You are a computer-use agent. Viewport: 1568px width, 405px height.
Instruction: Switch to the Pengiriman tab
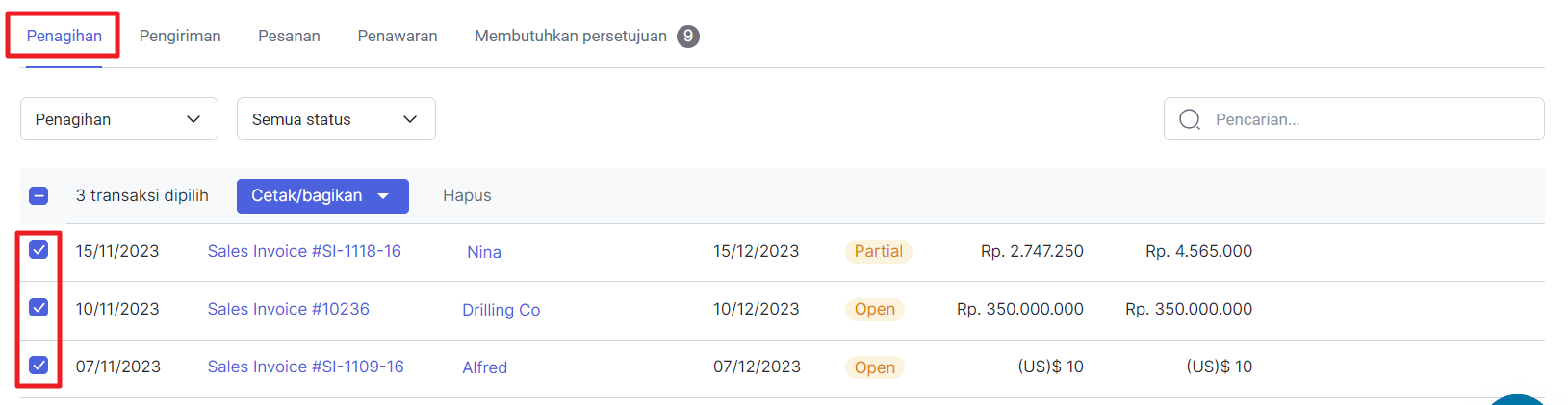180,37
